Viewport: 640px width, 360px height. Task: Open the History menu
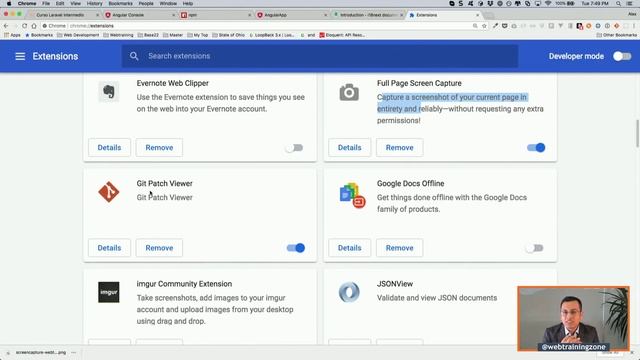[x=94, y=3]
